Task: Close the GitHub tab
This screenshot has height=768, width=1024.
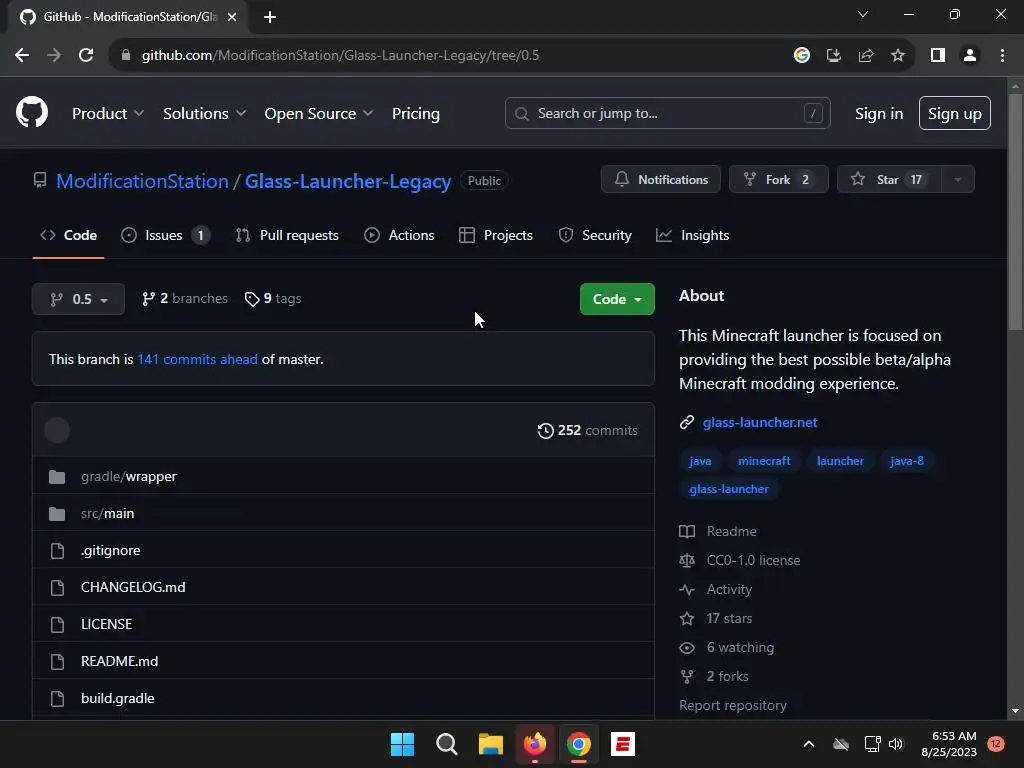Action: click(x=232, y=17)
